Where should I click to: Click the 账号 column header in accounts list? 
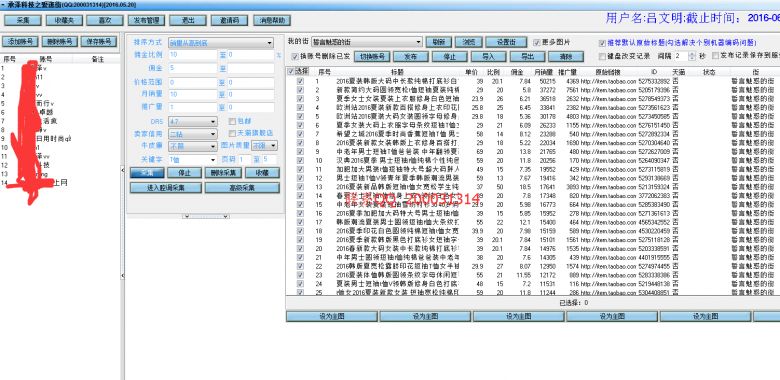46,59
